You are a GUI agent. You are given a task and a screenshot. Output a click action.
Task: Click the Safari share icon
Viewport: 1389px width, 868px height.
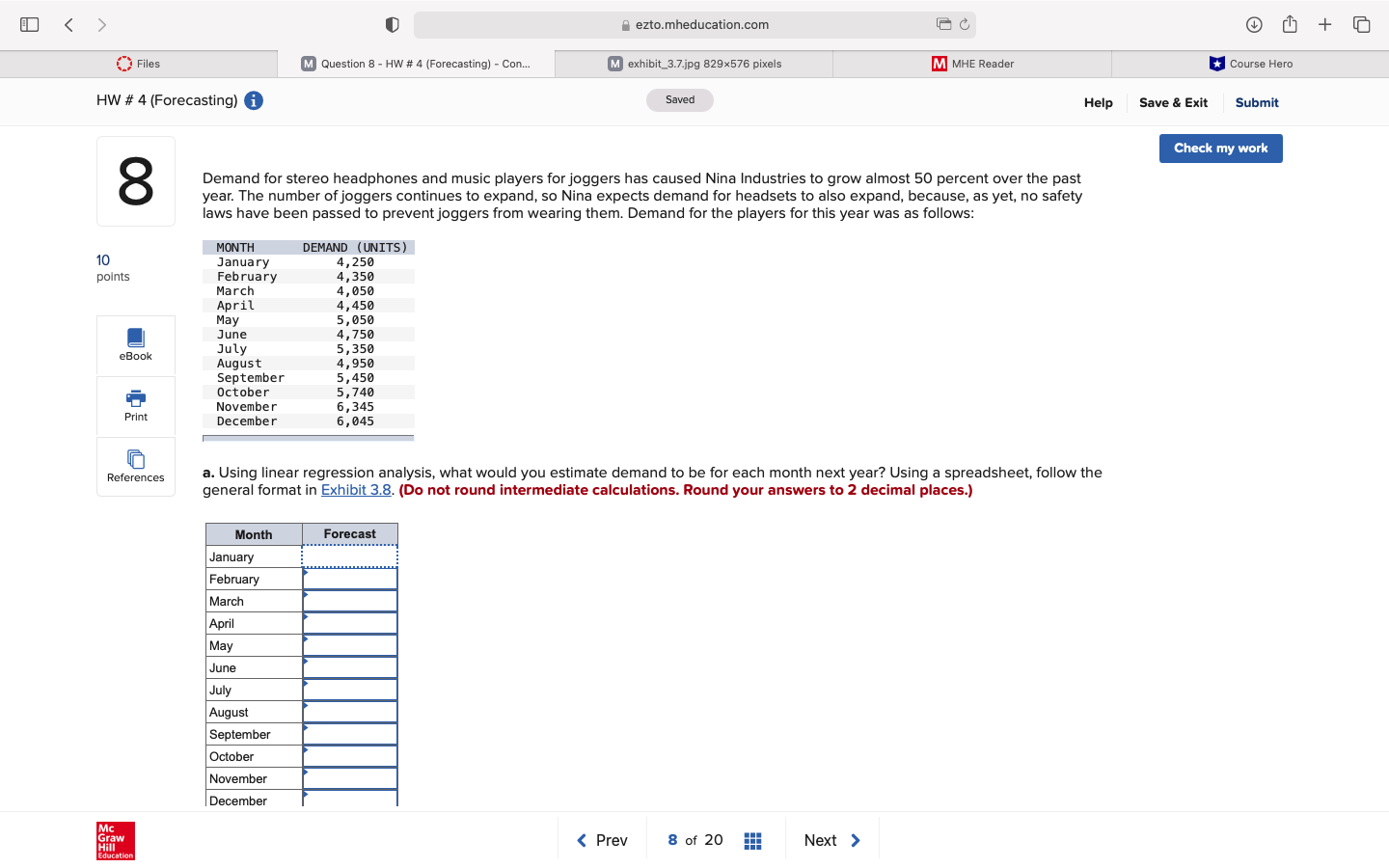tap(1291, 24)
